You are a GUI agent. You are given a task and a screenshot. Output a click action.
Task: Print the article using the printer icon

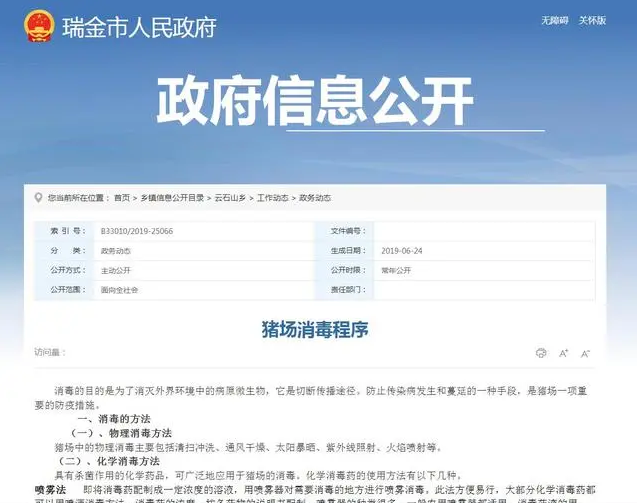point(541,353)
